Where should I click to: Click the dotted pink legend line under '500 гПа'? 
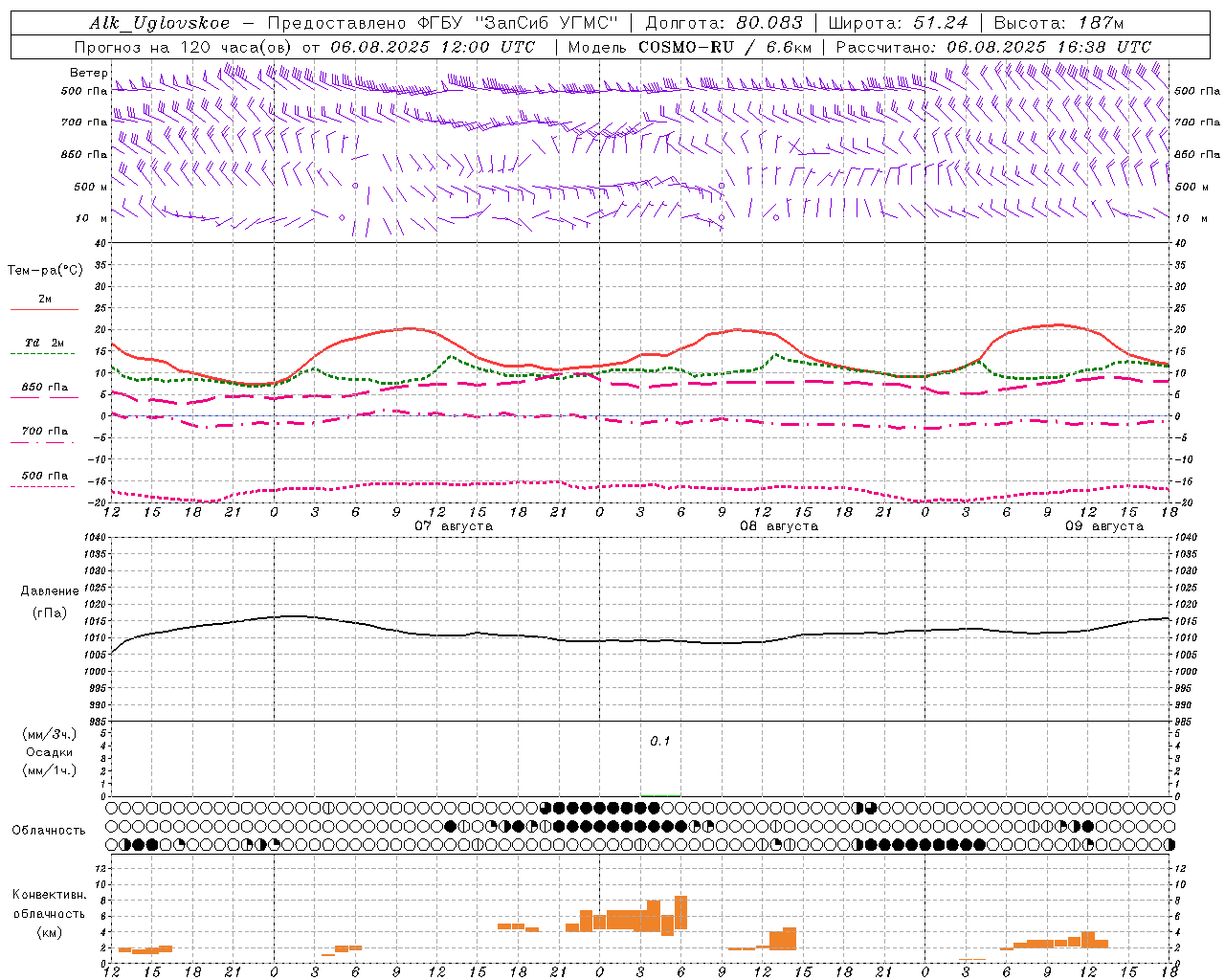[42, 486]
